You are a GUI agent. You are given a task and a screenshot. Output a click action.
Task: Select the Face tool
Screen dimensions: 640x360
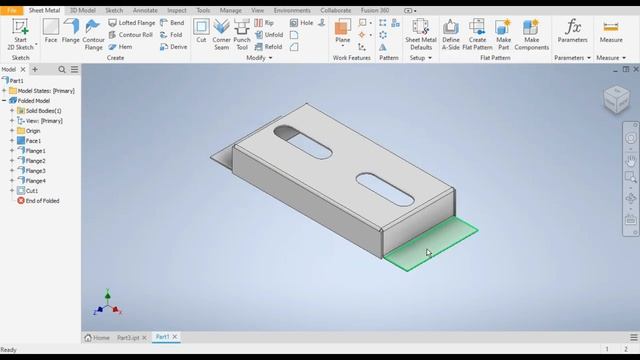coord(51,31)
